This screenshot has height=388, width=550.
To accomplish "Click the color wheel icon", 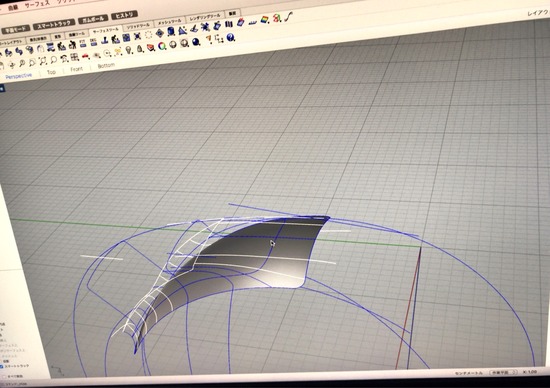I will (162, 46).
